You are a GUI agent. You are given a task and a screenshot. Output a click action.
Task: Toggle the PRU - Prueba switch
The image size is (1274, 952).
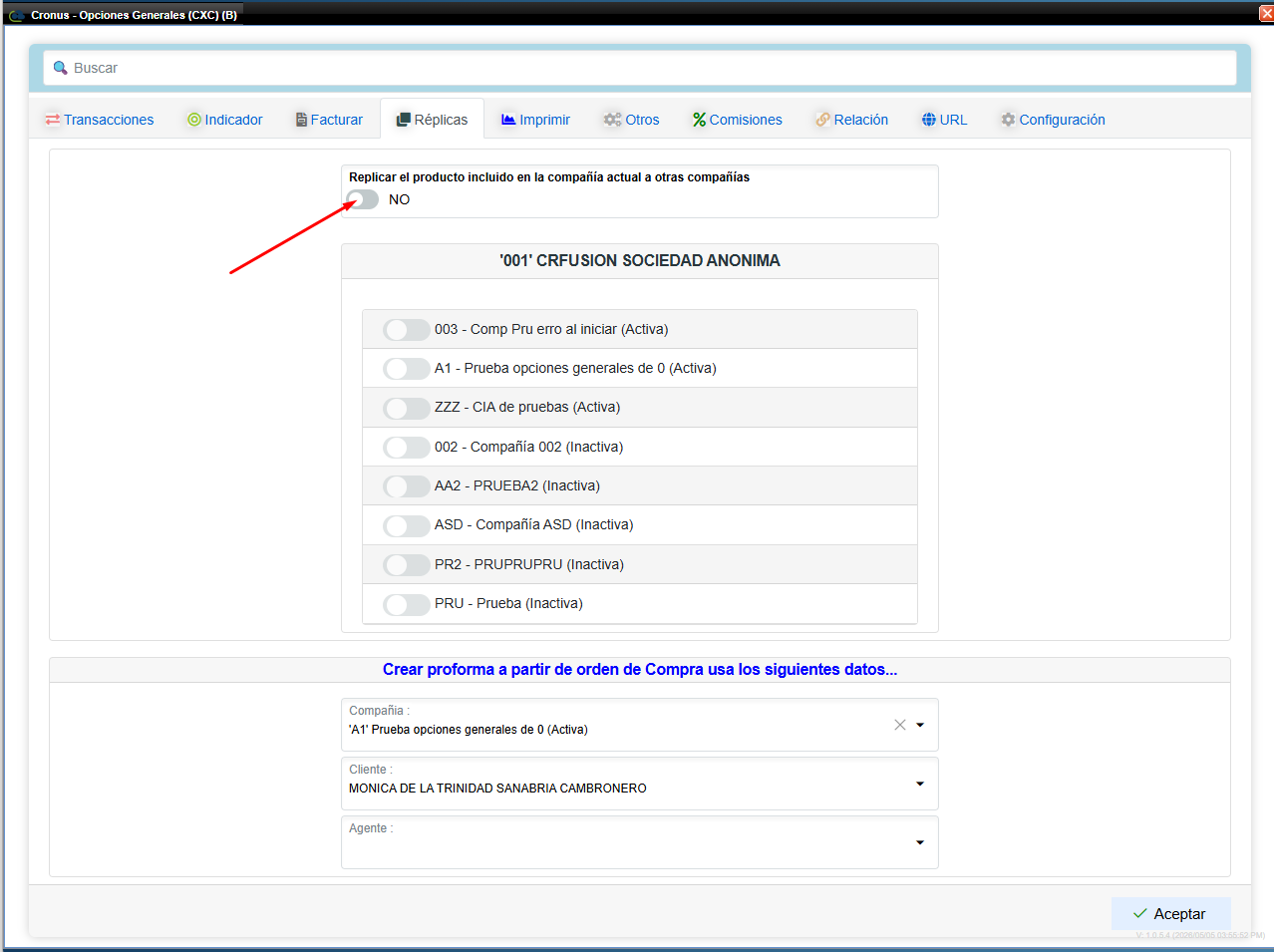tap(407, 604)
